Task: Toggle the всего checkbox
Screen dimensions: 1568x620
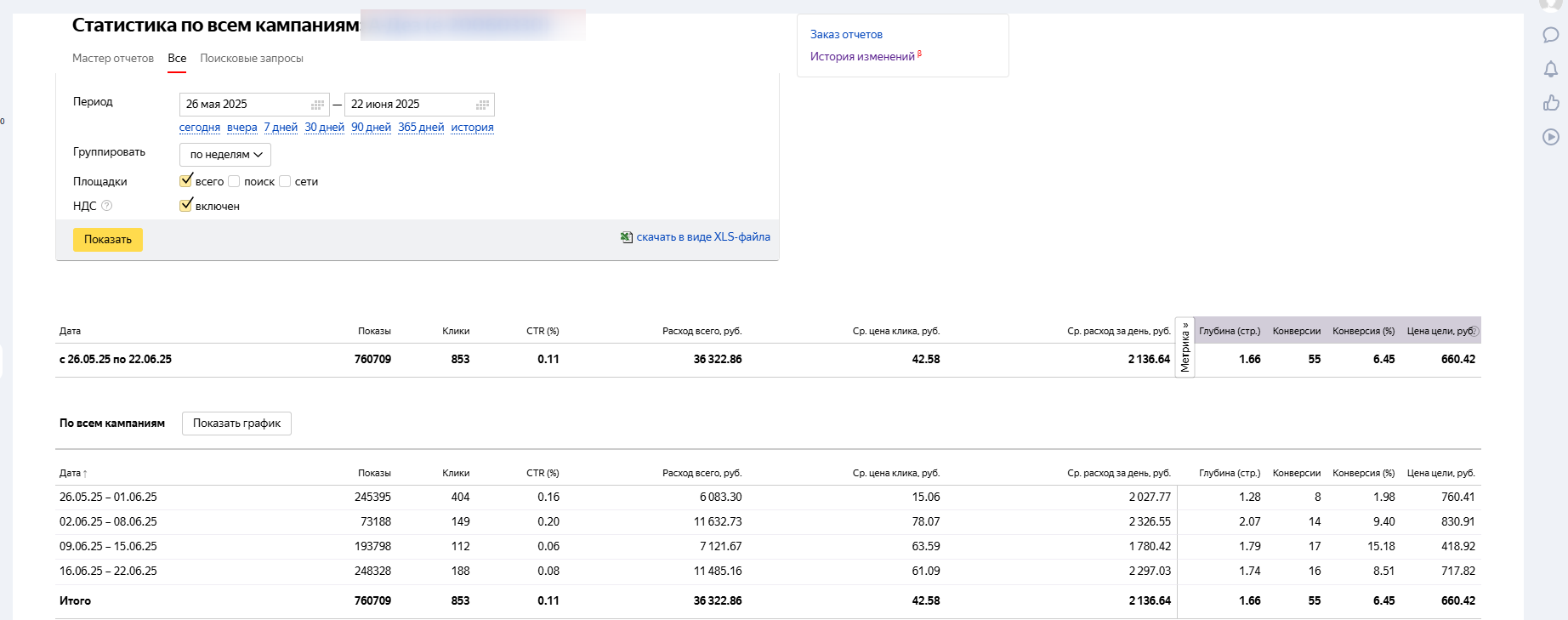Action: tap(185, 181)
